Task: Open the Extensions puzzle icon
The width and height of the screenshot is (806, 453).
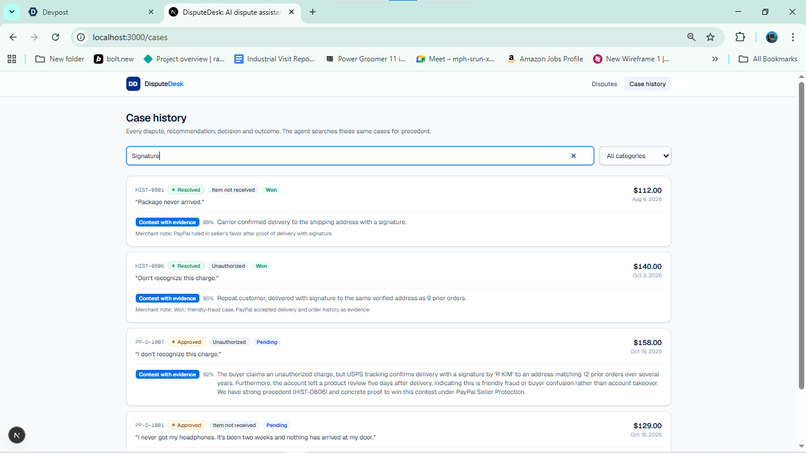Action: (740, 37)
